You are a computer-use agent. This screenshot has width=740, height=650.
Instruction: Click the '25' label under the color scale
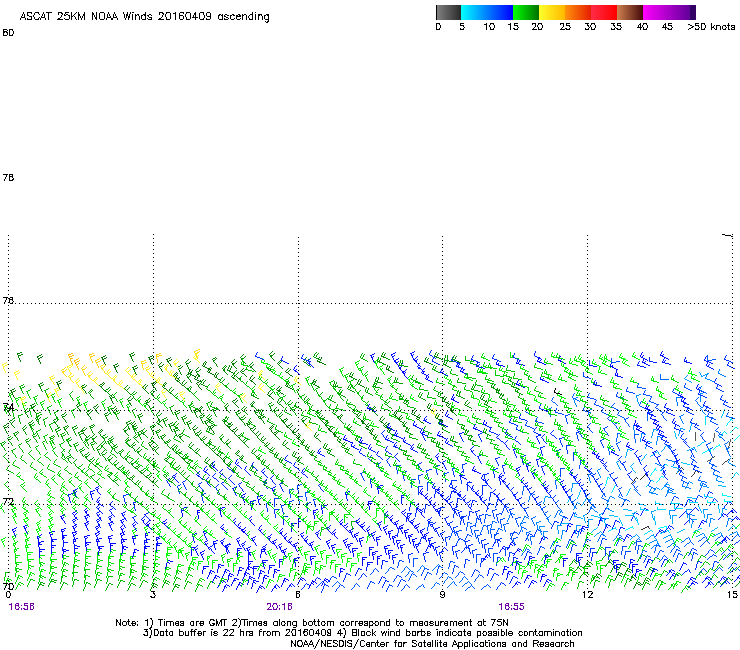coord(565,27)
